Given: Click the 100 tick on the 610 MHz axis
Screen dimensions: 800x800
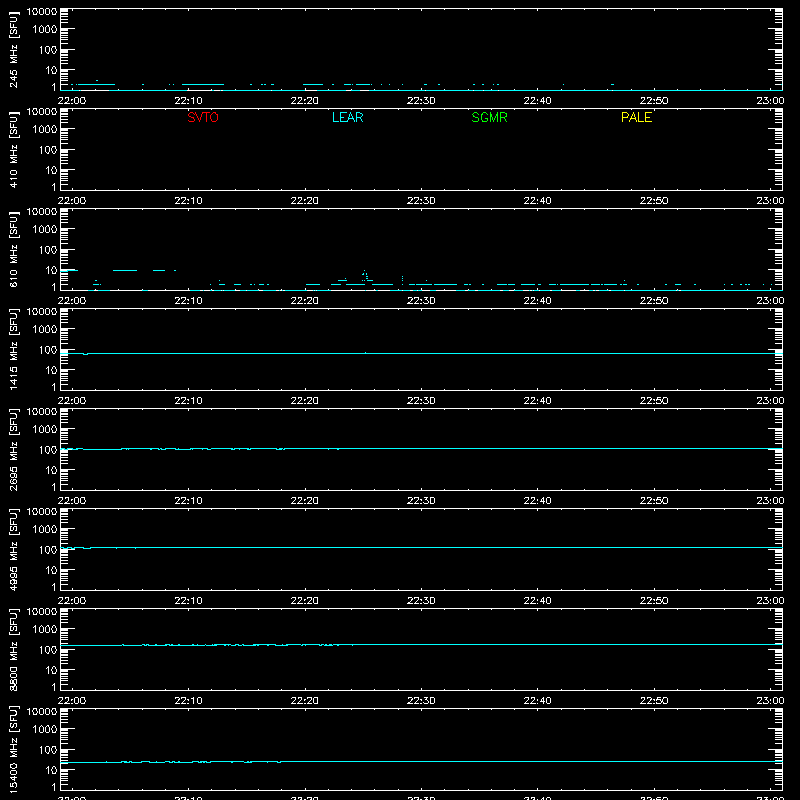Looking at the screenshot, I should pos(48,250).
